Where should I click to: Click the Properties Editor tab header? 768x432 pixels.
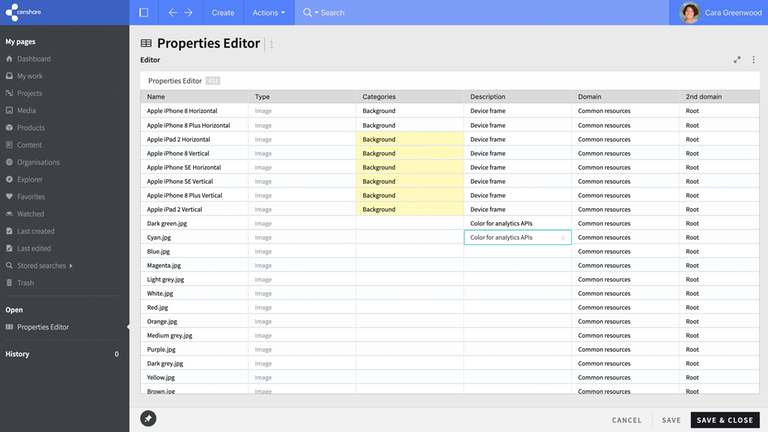coord(175,81)
